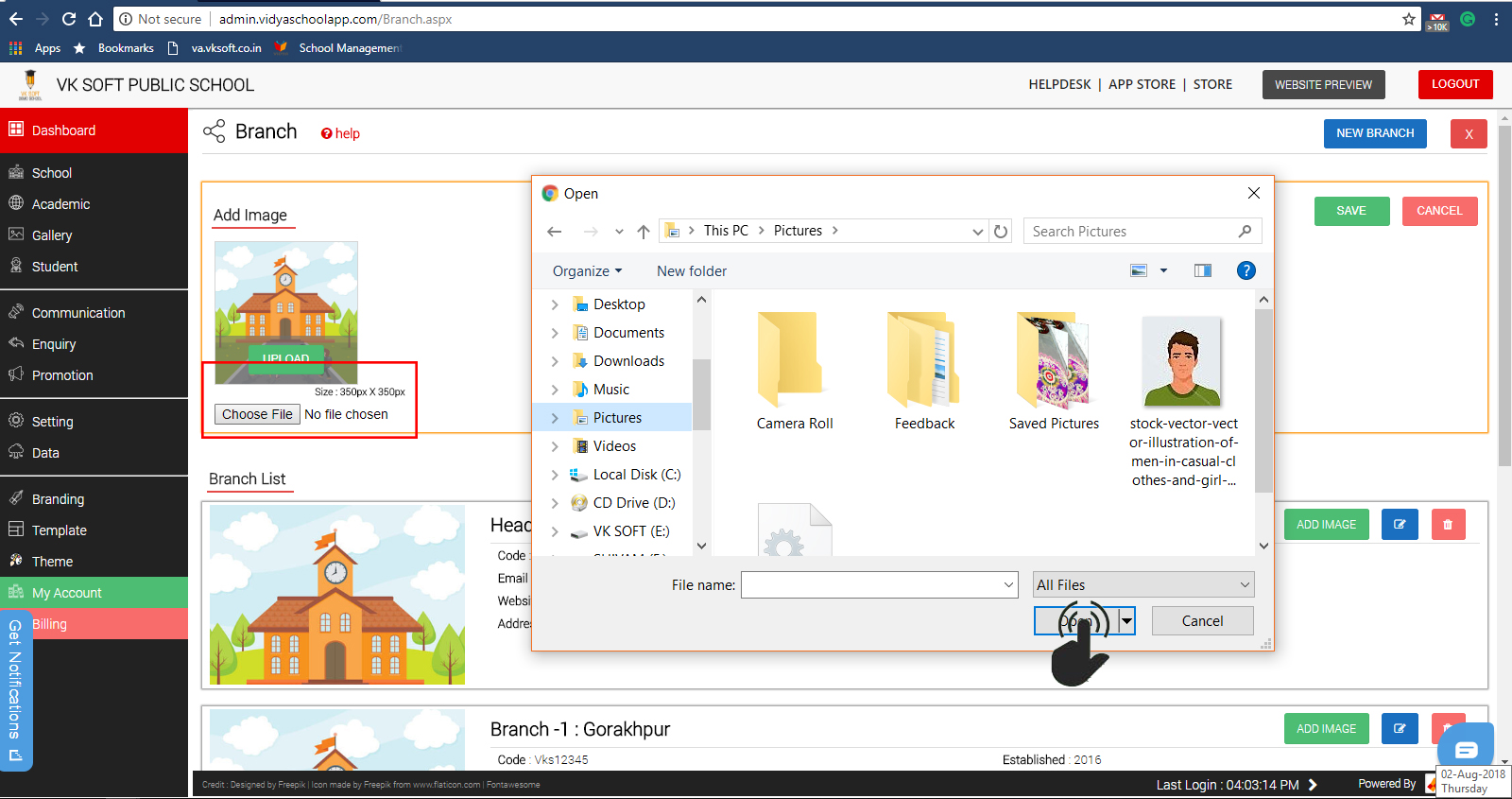Select Pictures in the navigation tree
Image resolution: width=1512 pixels, height=799 pixels.
pyautogui.click(x=617, y=418)
